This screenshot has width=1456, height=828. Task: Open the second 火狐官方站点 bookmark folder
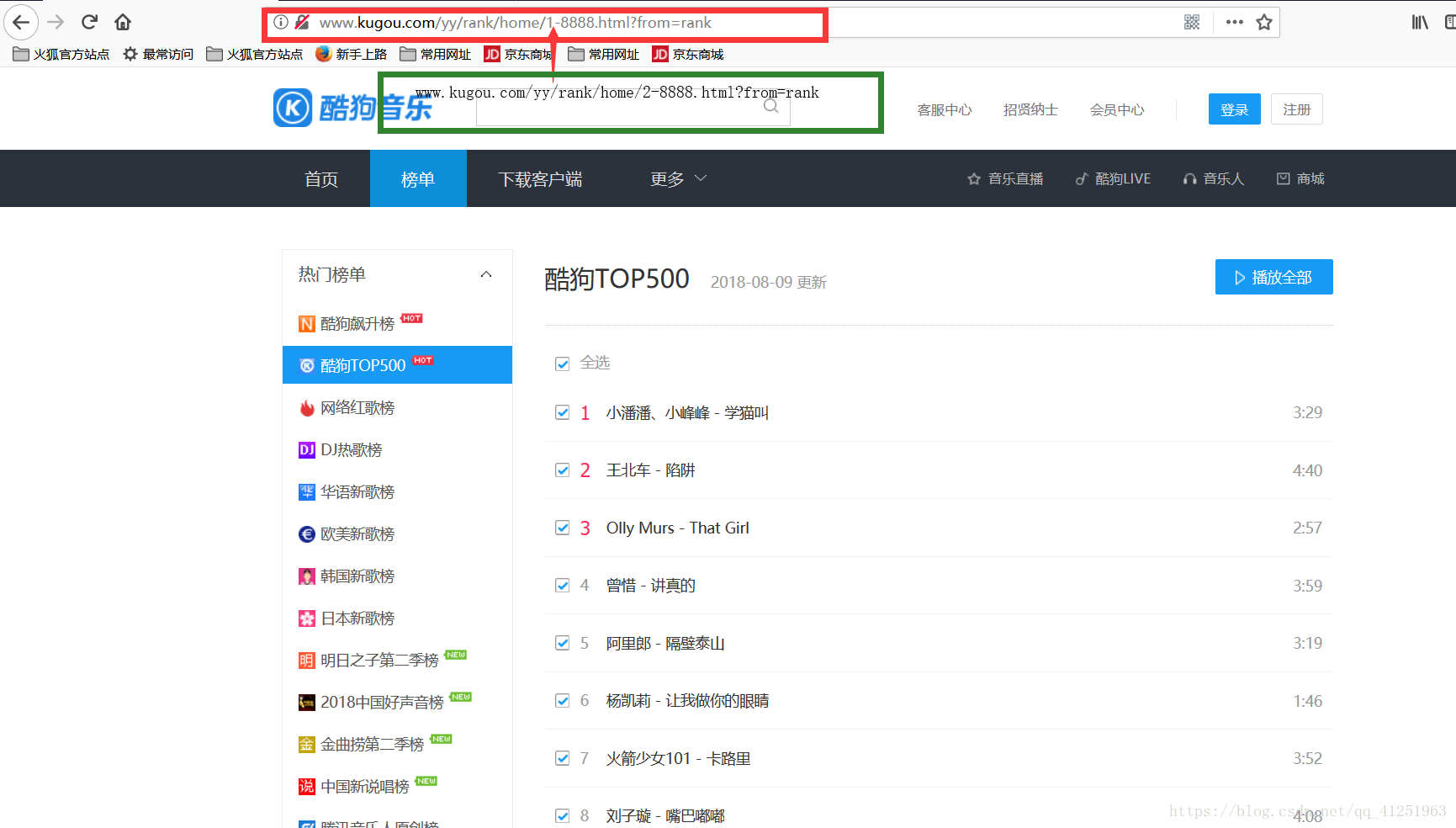pyautogui.click(x=255, y=54)
